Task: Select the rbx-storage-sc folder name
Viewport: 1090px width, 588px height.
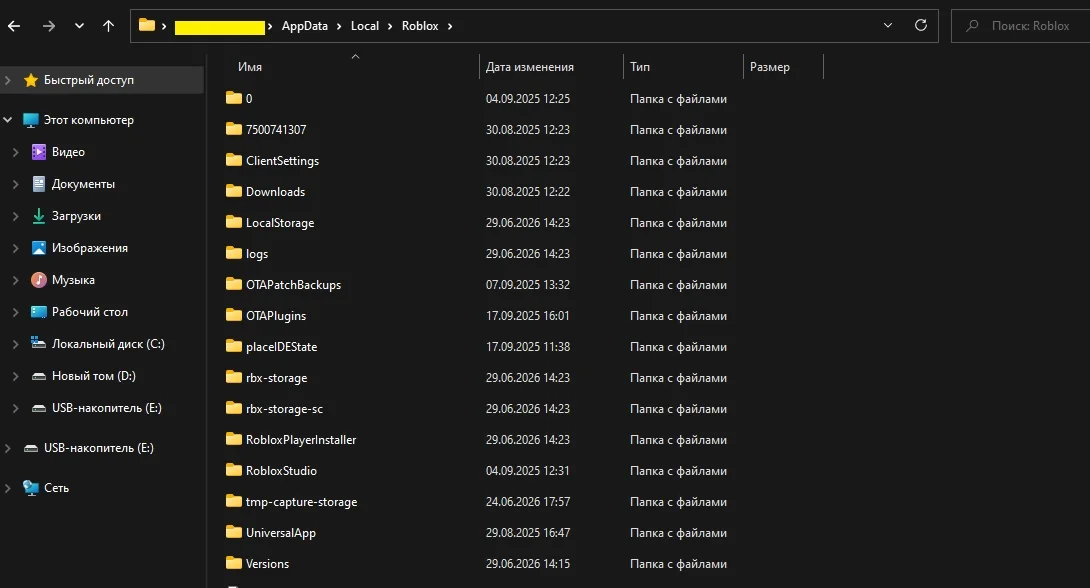Action: click(284, 409)
